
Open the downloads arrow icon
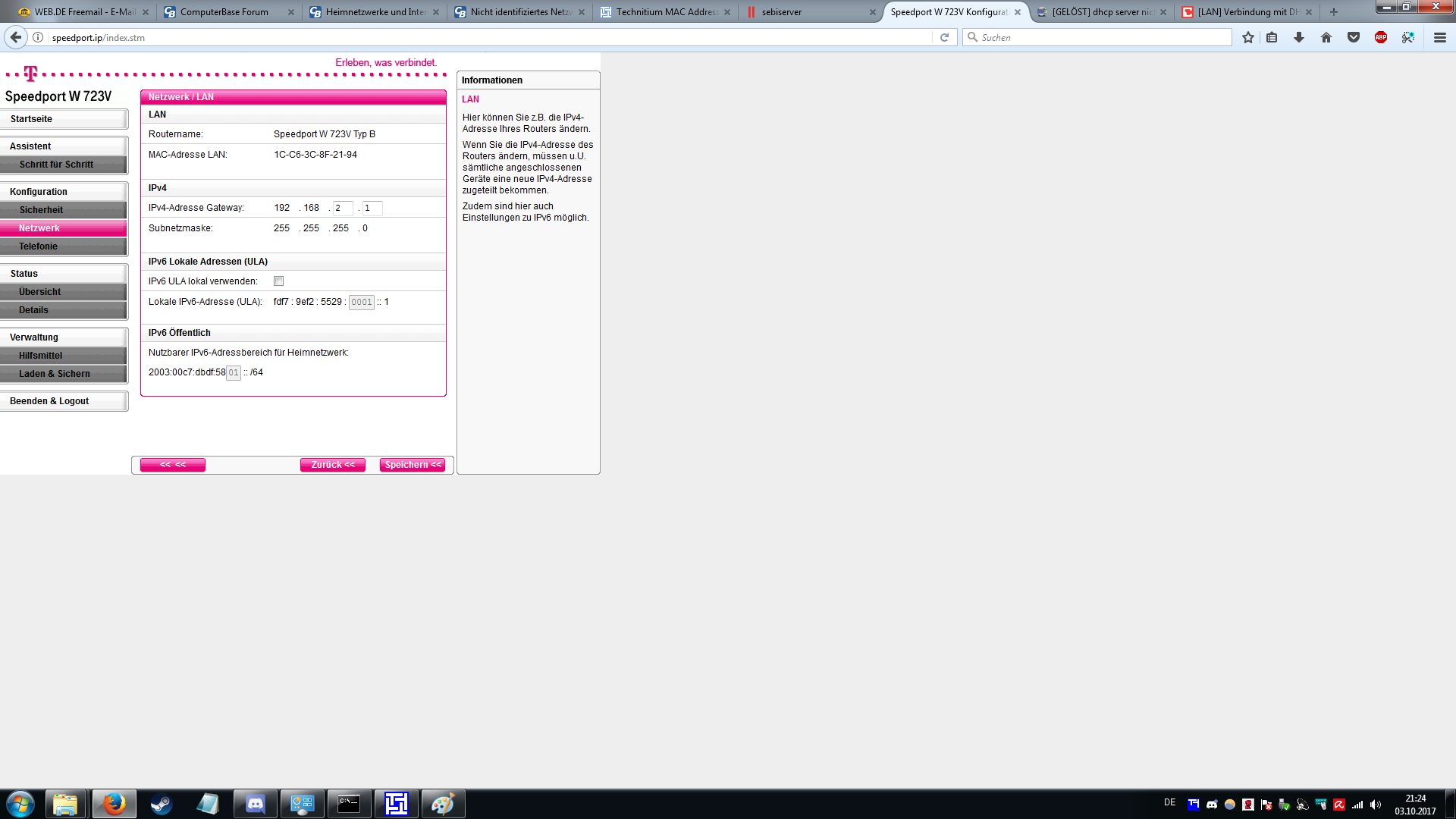coord(1299,37)
